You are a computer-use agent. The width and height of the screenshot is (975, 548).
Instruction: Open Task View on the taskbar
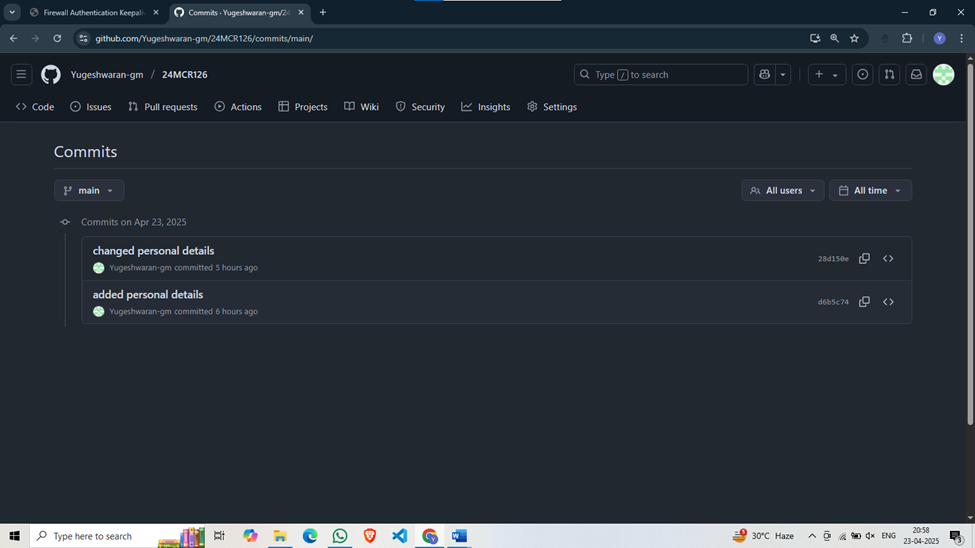pos(219,536)
